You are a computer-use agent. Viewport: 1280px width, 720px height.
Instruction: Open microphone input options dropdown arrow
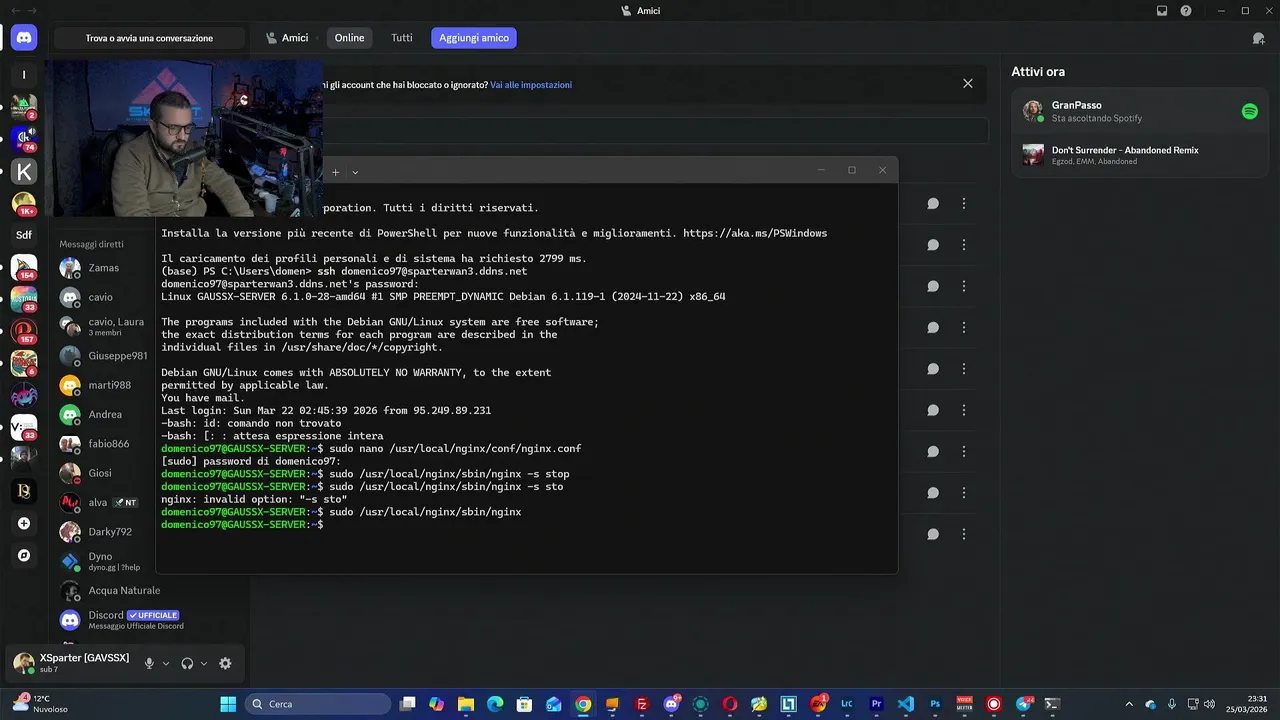166,663
